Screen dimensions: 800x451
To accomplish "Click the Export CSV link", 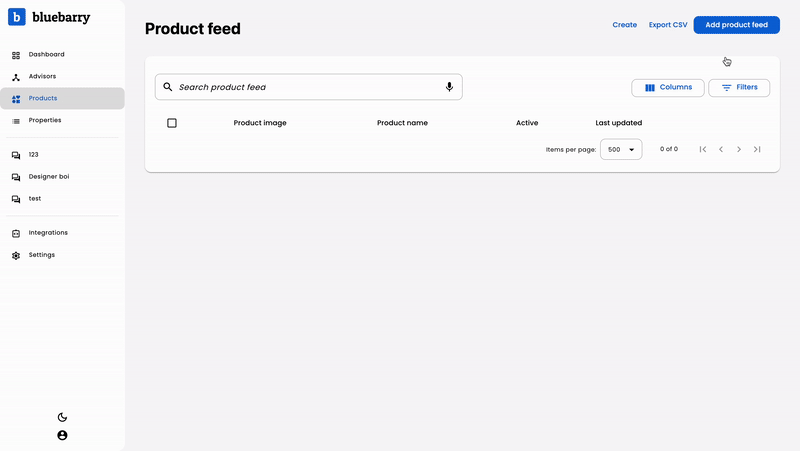I will pyautogui.click(x=668, y=25).
